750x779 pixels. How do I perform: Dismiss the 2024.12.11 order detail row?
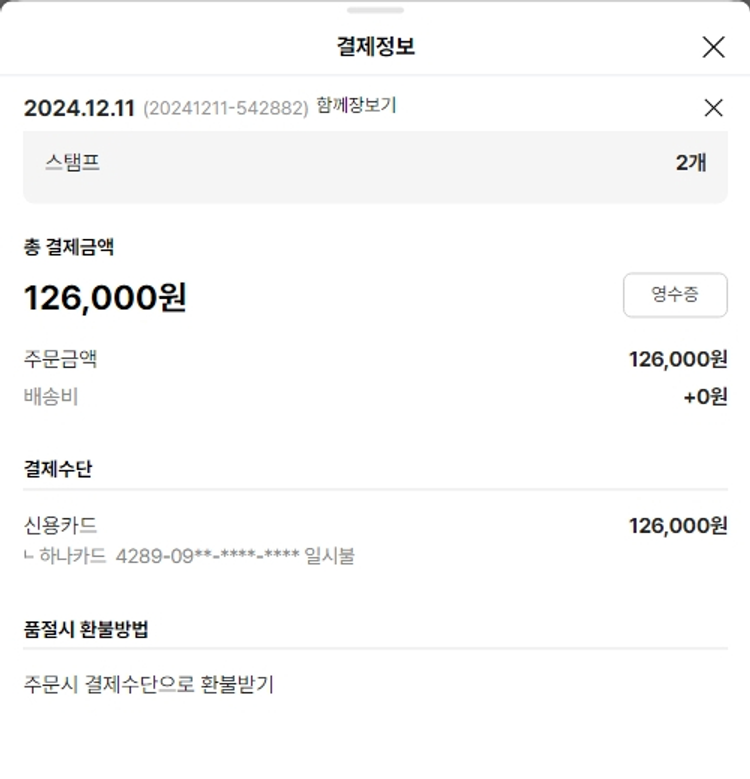point(713,108)
